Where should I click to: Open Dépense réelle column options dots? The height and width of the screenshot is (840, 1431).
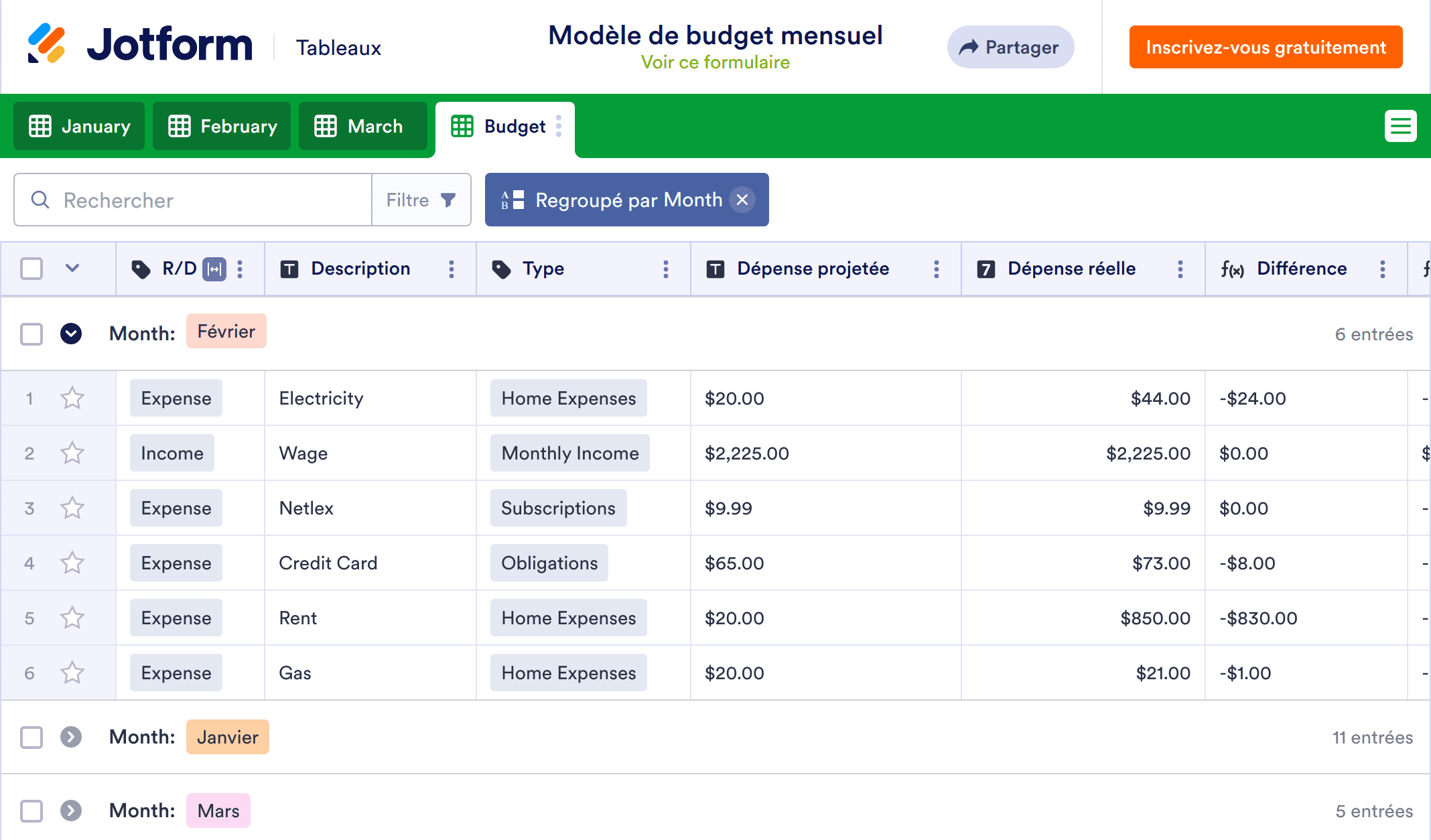point(1180,269)
